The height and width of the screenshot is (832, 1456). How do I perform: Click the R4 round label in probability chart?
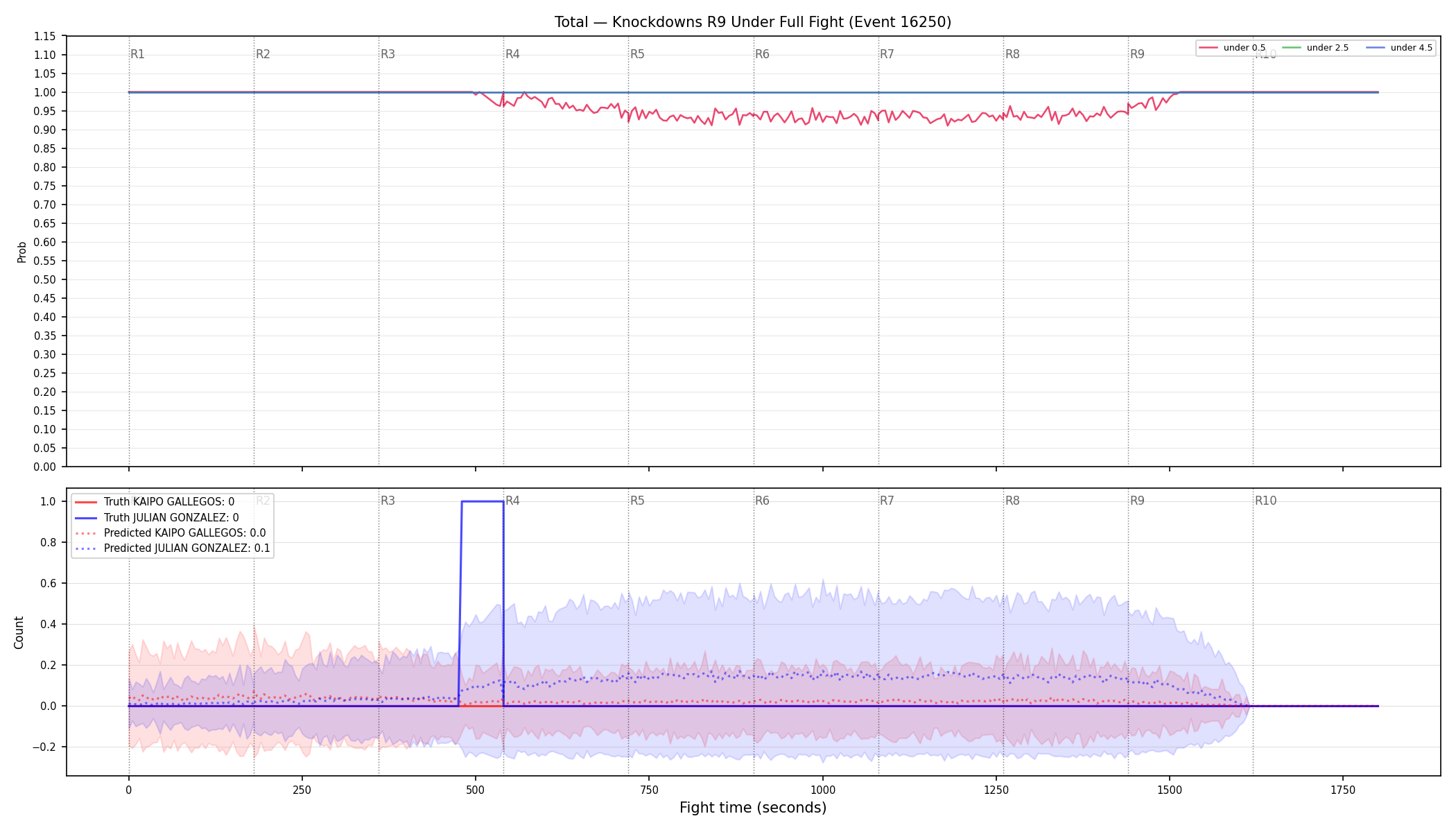[512, 54]
